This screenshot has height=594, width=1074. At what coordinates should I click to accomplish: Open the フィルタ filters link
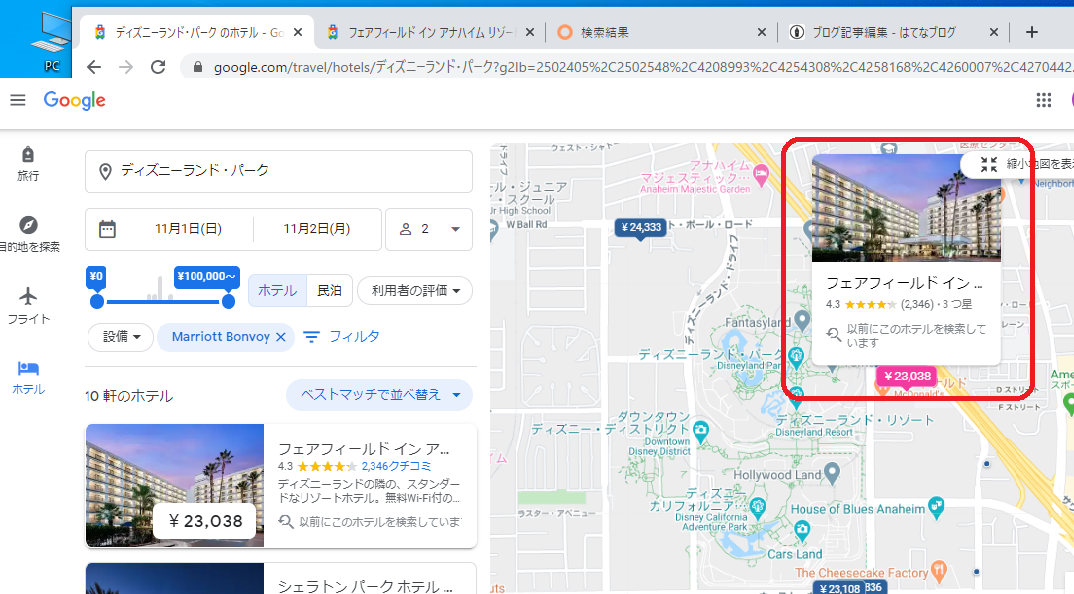(341, 336)
